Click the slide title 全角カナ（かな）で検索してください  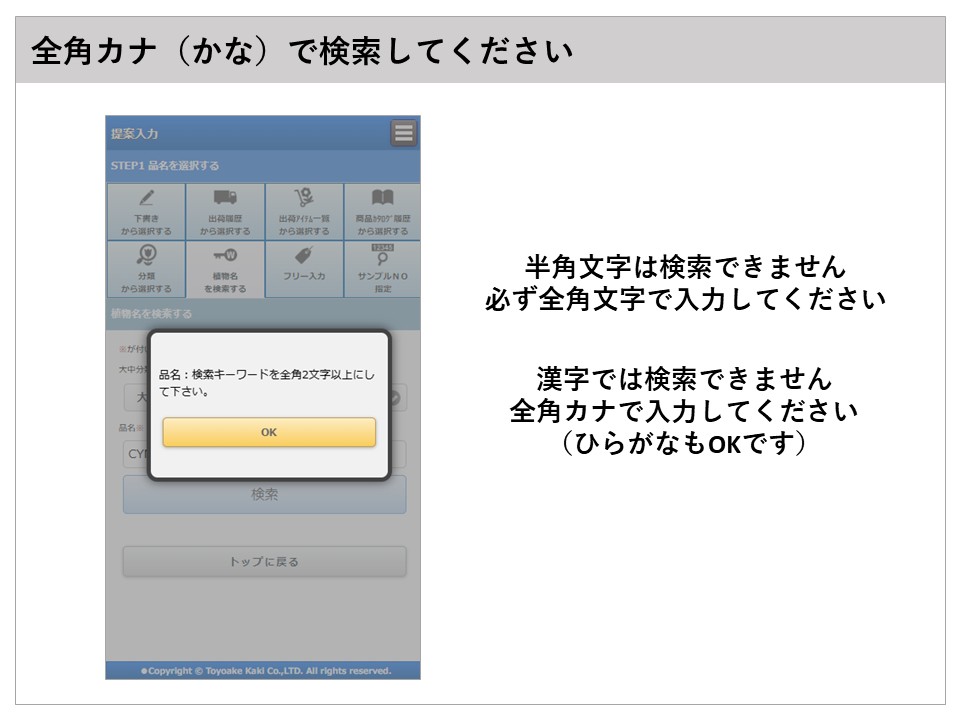point(302,50)
